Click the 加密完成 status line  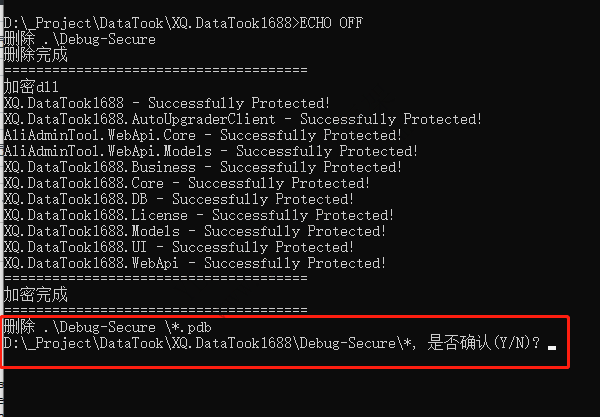point(36,295)
